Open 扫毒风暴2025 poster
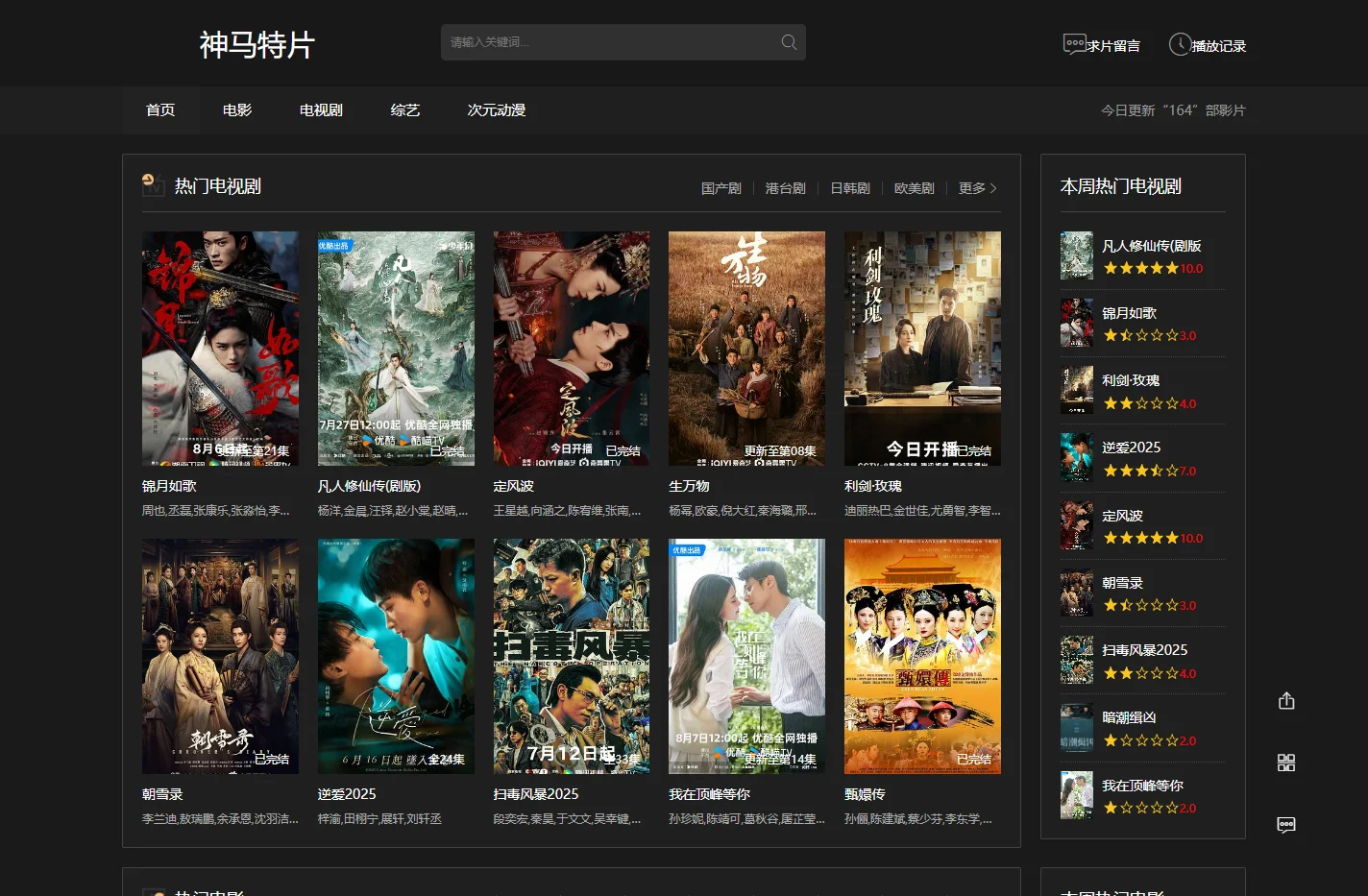This screenshot has width=1368, height=896. point(572,656)
